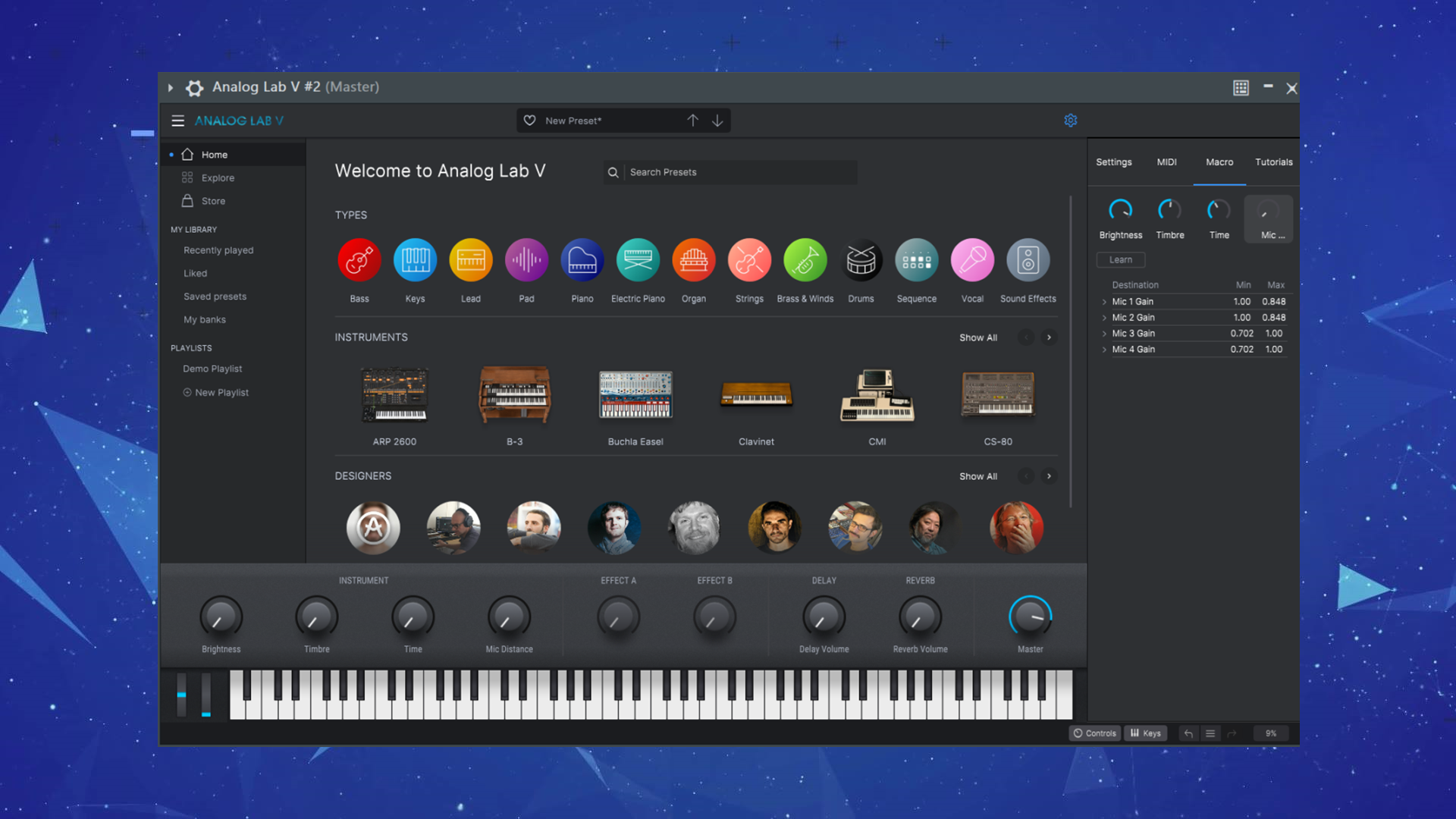Viewport: 1456px width, 819px height.
Task: Click the Learn button in Macro panel
Action: tap(1120, 260)
